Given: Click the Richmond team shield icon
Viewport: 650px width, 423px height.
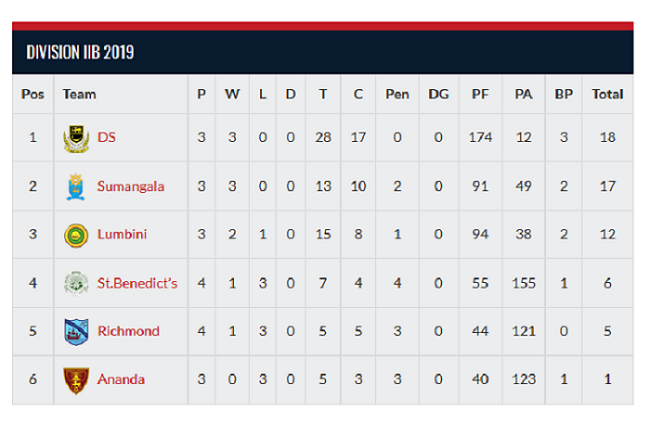Looking at the screenshot, I should [74, 331].
